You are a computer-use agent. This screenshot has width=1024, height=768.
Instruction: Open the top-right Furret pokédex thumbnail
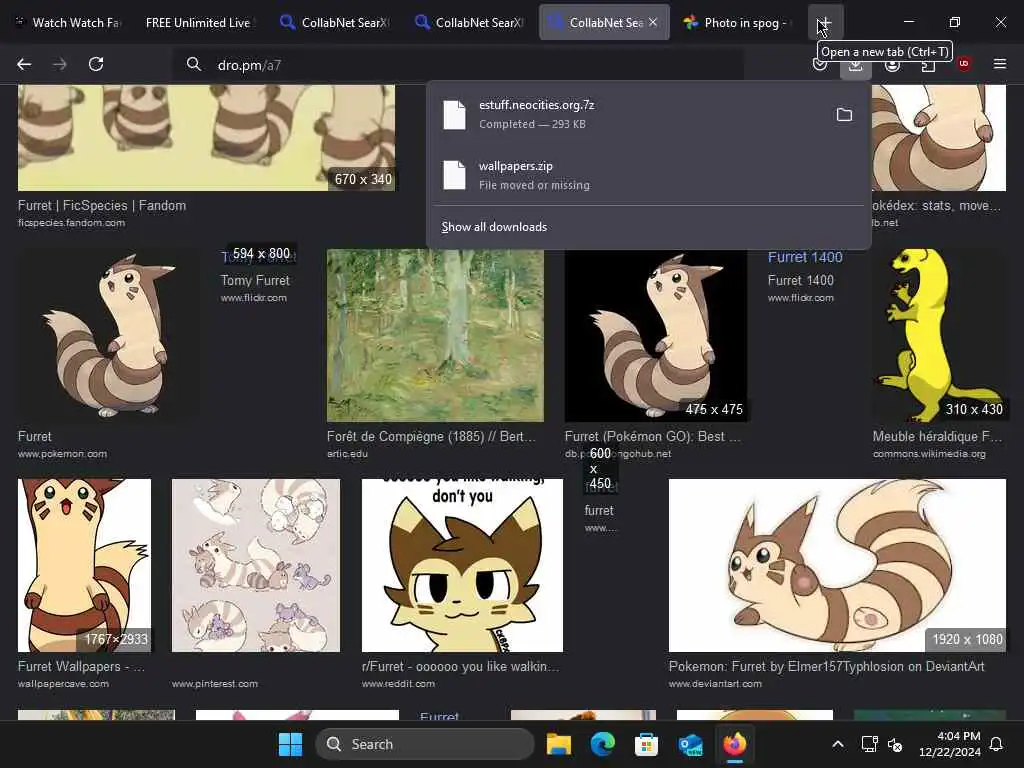939,137
